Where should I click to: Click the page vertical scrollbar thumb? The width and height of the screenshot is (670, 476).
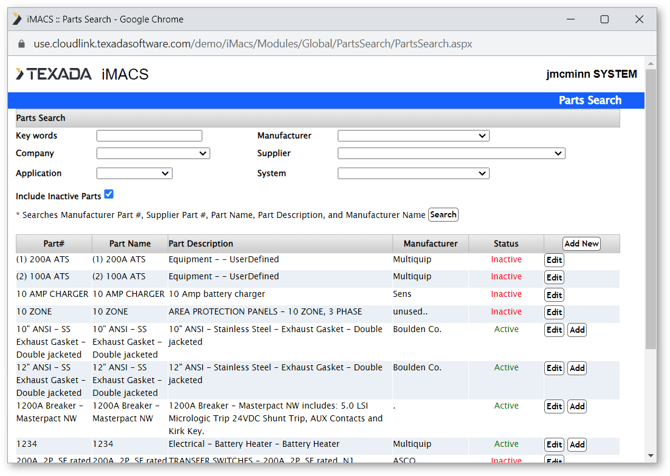[x=651, y=209]
